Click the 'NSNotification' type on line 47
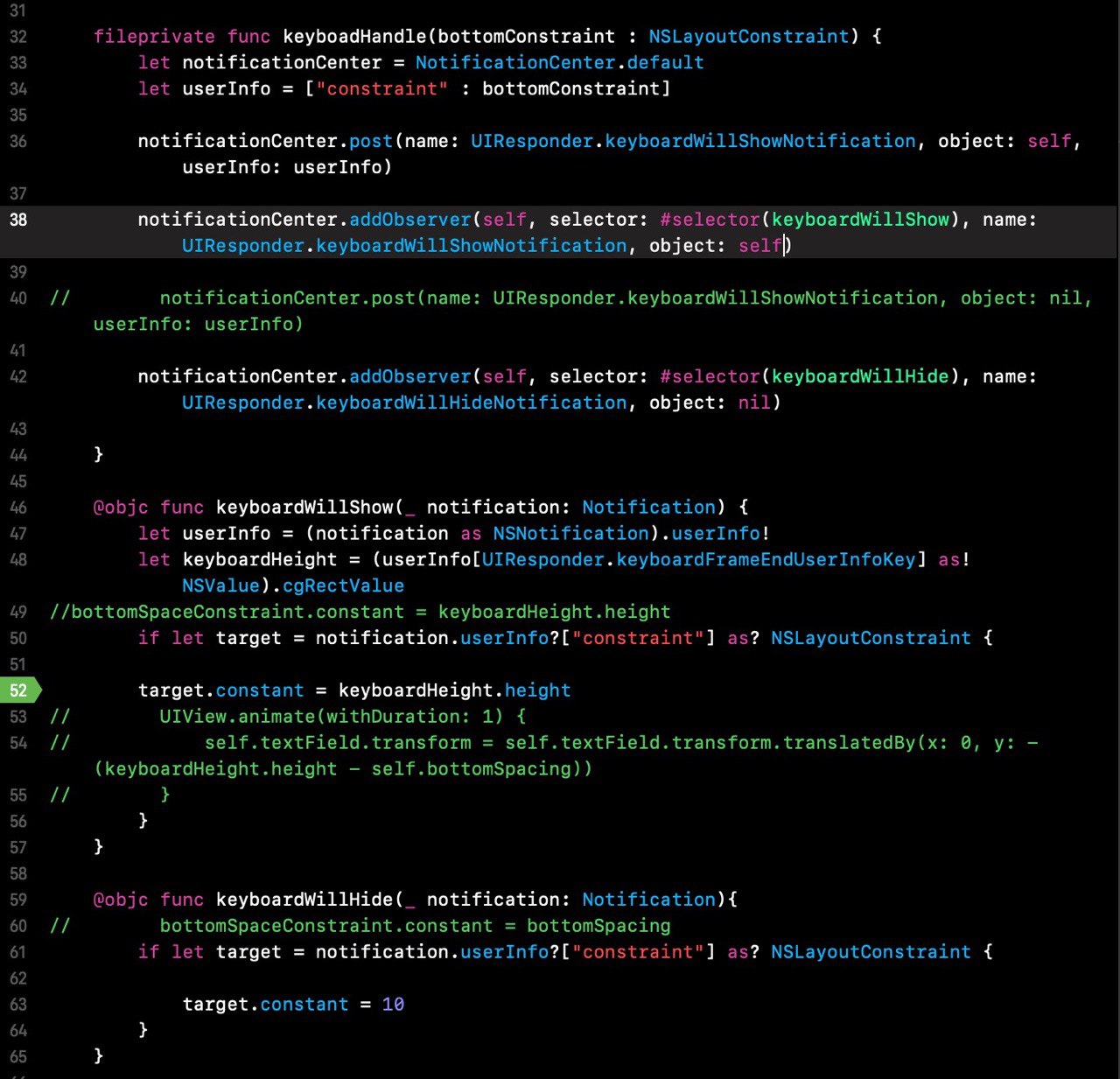Viewport: 1120px width, 1079px height. [570, 534]
